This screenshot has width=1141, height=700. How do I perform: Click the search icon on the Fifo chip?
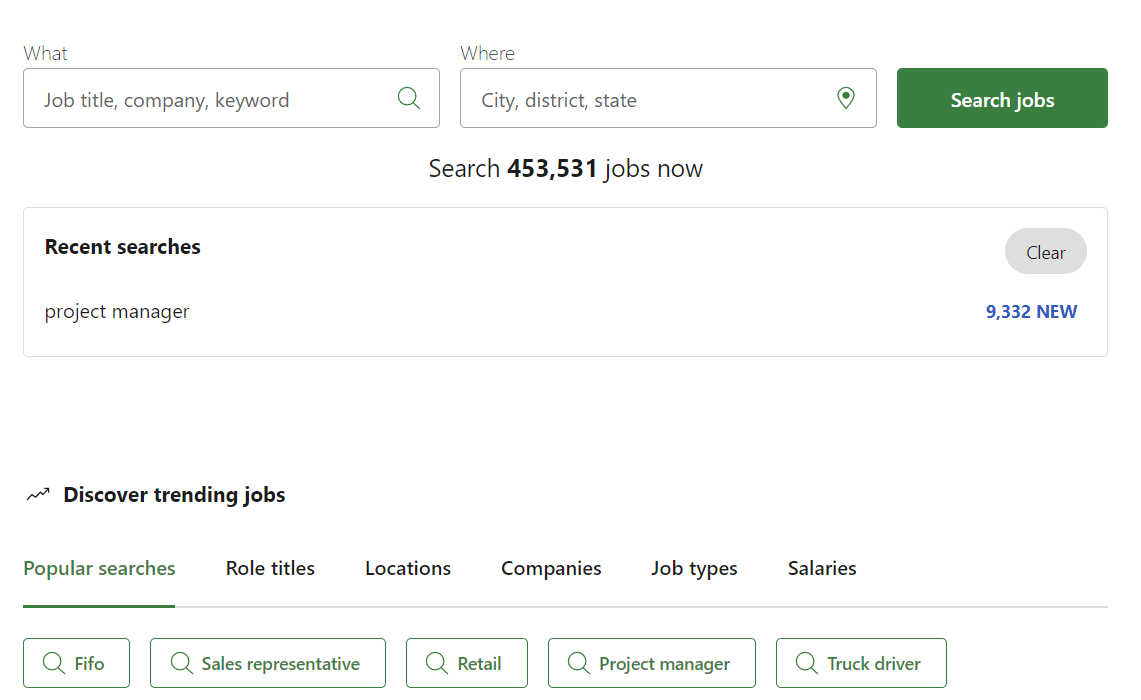(54, 663)
